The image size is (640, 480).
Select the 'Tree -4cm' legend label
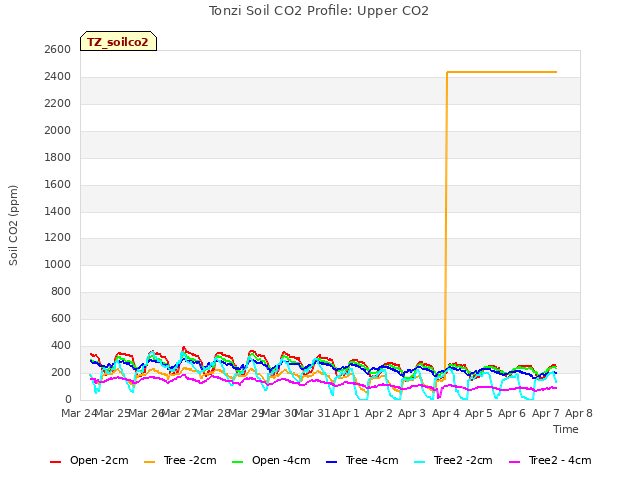(x=372, y=460)
